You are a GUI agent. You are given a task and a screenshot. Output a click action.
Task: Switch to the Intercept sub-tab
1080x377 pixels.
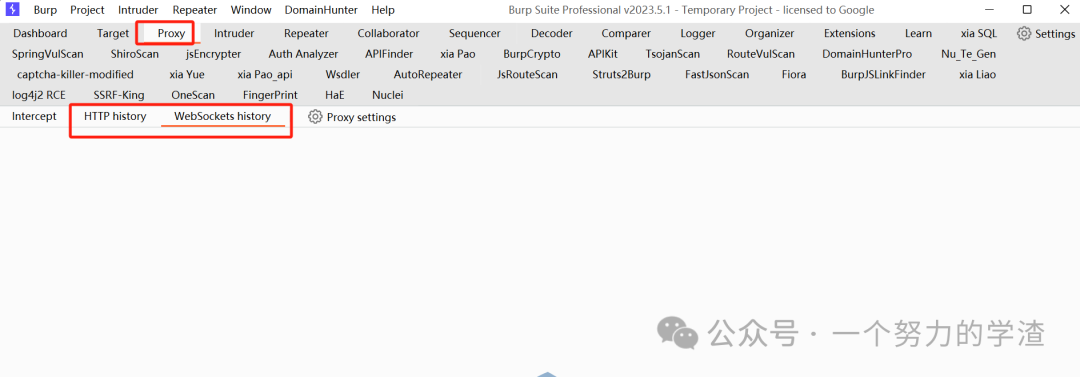coord(34,116)
